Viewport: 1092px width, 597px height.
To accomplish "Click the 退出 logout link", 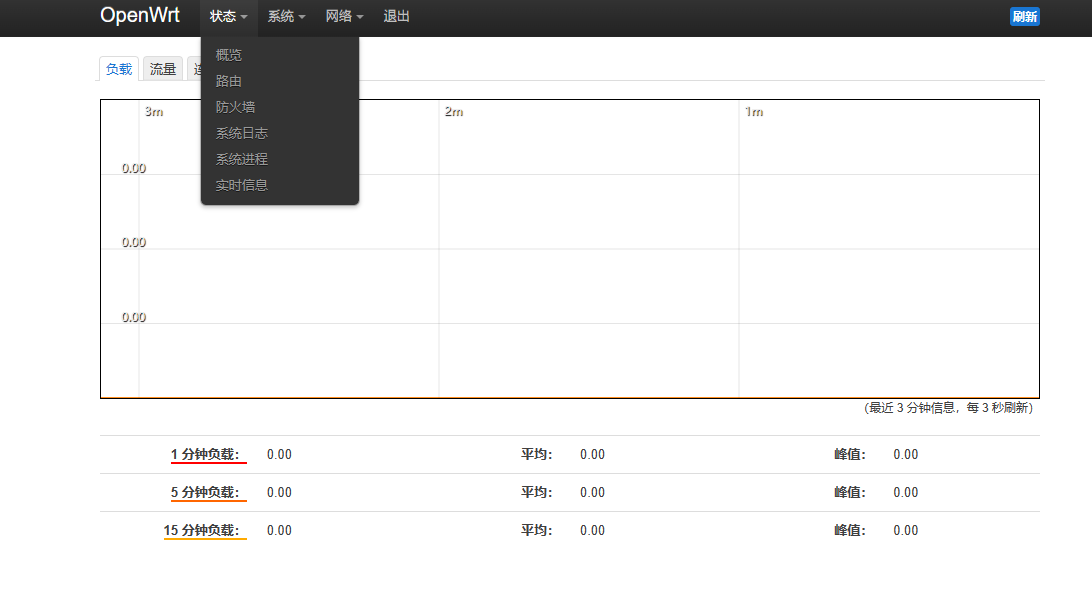I will [396, 16].
